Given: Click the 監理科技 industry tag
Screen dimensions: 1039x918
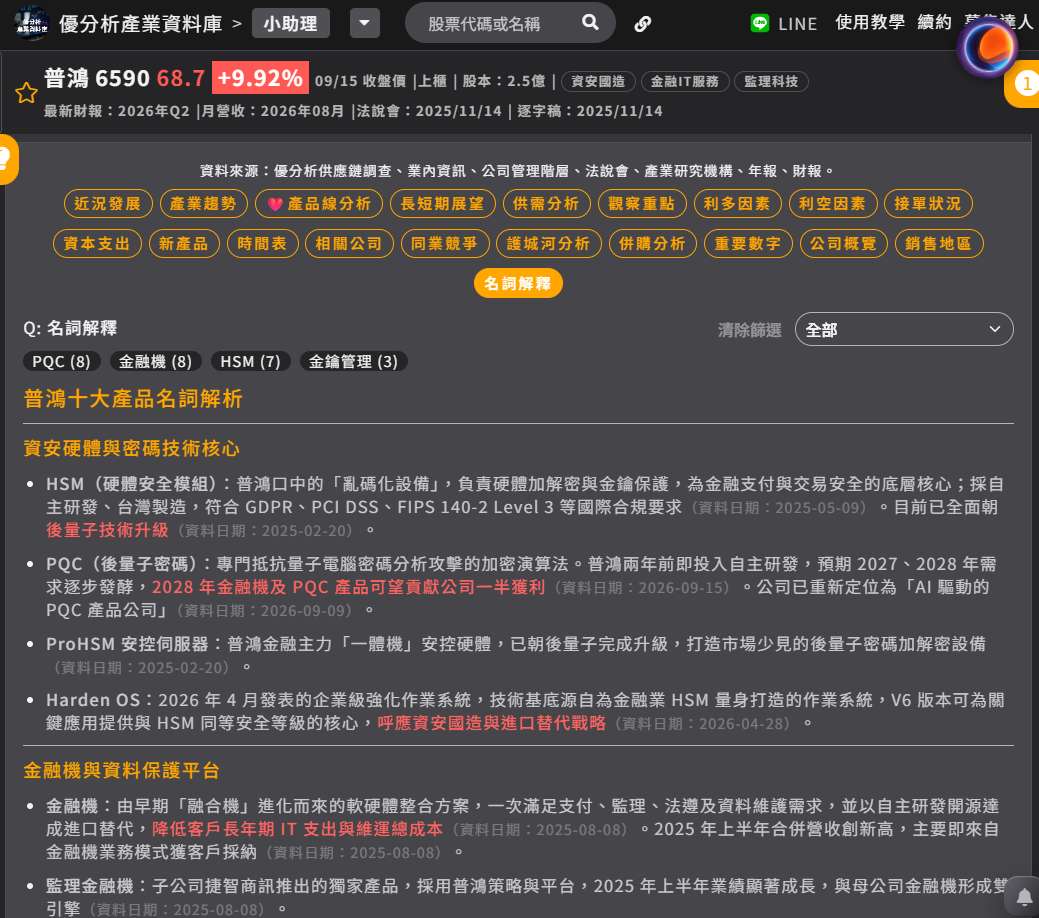Looking at the screenshot, I should pos(771,81).
